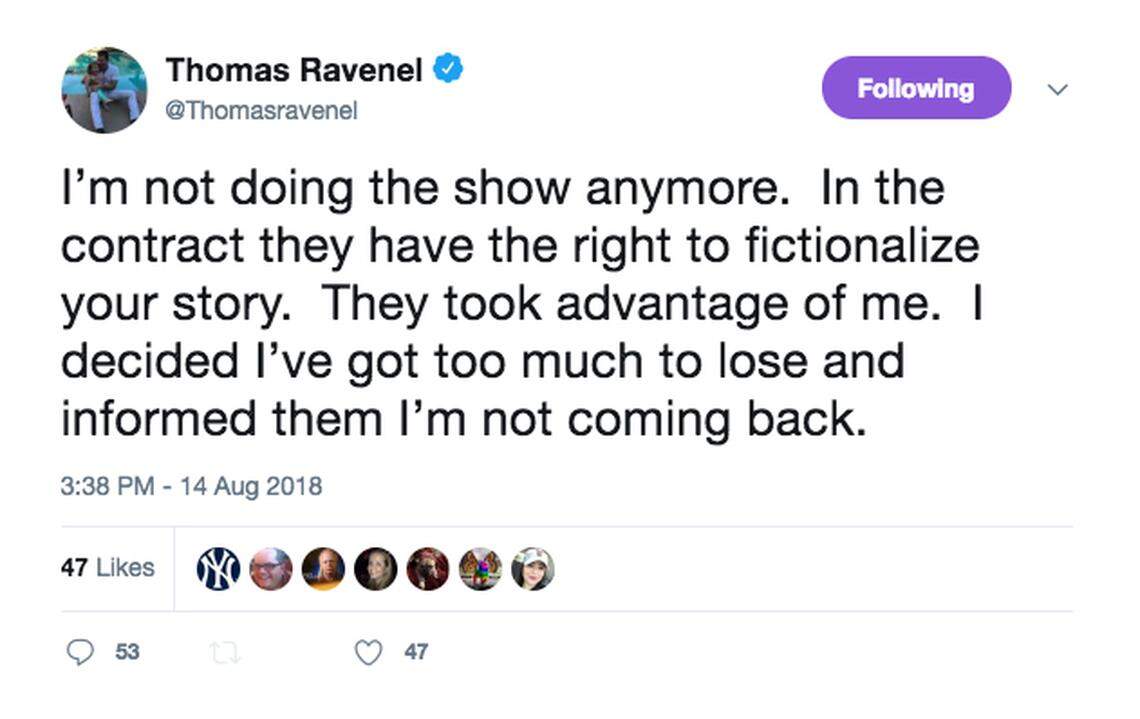
Task: Click the reply speech bubble icon
Action: click(x=81, y=652)
